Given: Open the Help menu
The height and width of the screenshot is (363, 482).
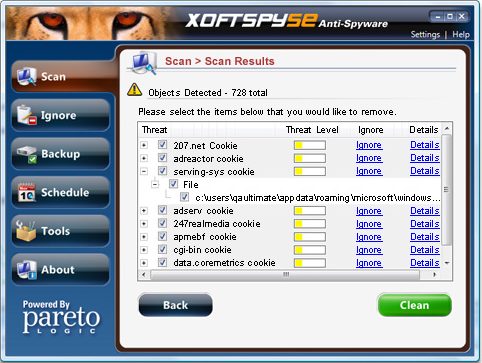Looking at the screenshot, I should [x=461, y=35].
